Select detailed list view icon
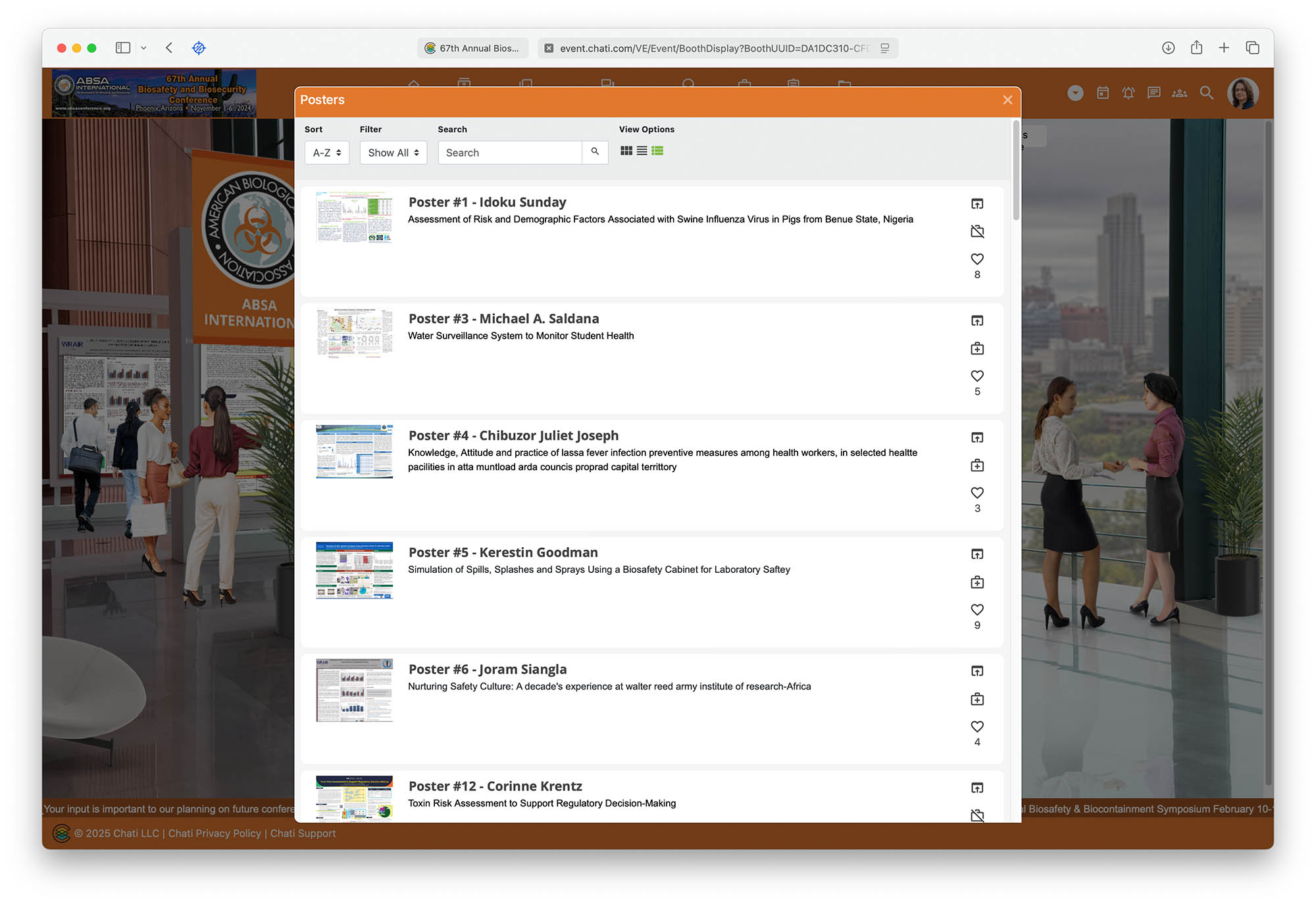The width and height of the screenshot is (1316, 905). 657,151
